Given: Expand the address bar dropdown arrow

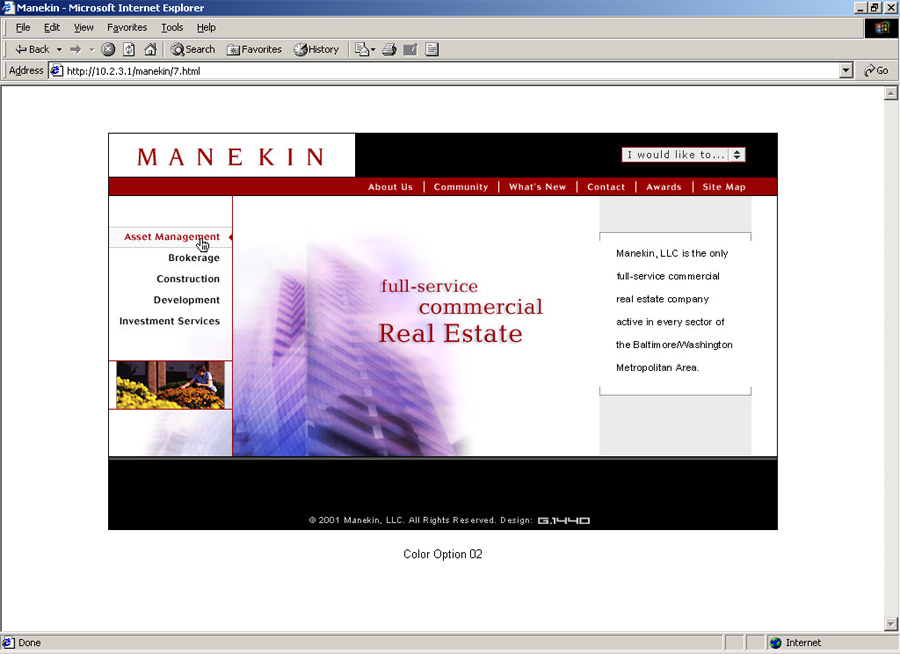Looking at the screenshot, I should (846, 71).
